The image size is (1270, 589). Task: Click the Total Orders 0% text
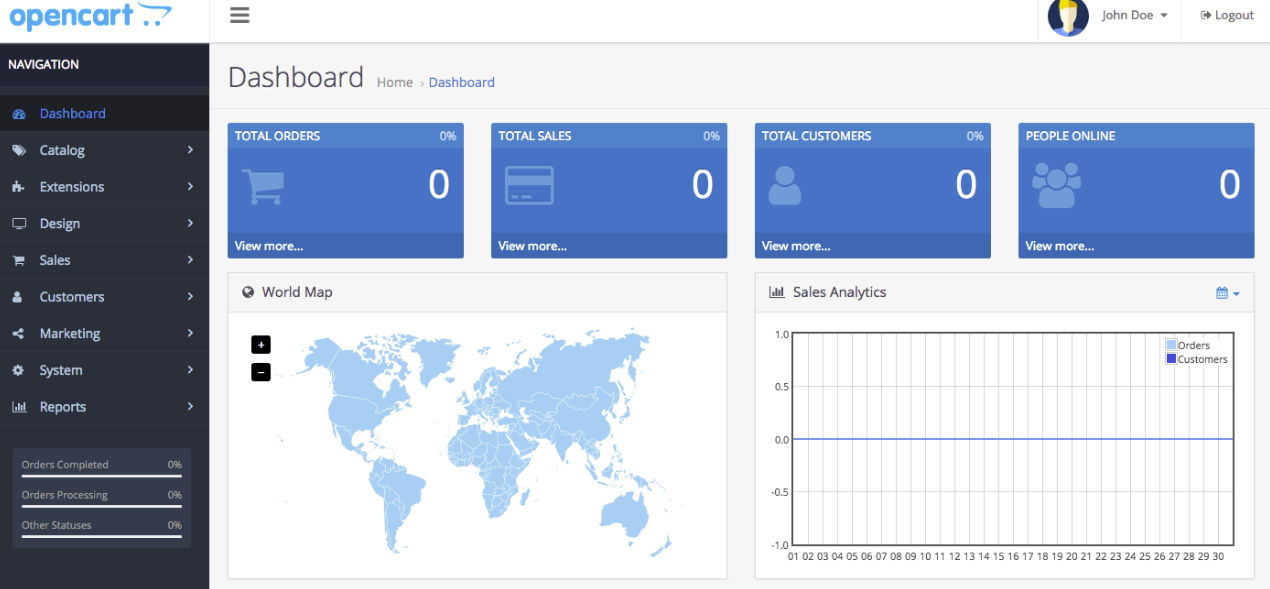pos(448,136)
